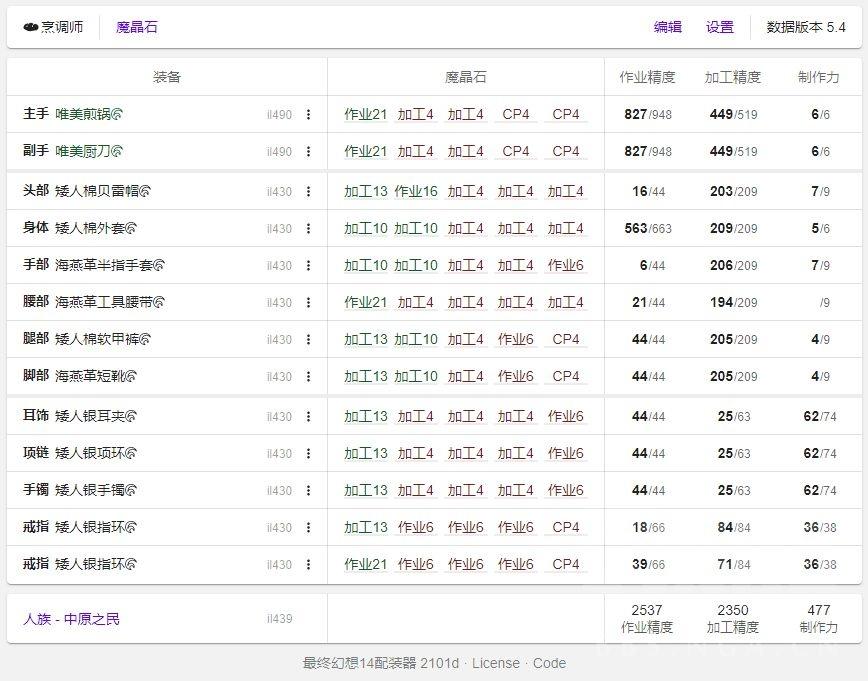Click the 烹调师 job icon
The image size is (868, 681).
tap(30, 28)
